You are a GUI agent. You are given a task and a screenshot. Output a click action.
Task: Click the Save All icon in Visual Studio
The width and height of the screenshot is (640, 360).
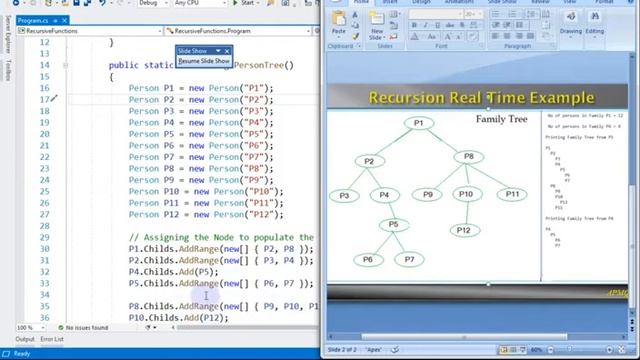(x=87, y=3)
